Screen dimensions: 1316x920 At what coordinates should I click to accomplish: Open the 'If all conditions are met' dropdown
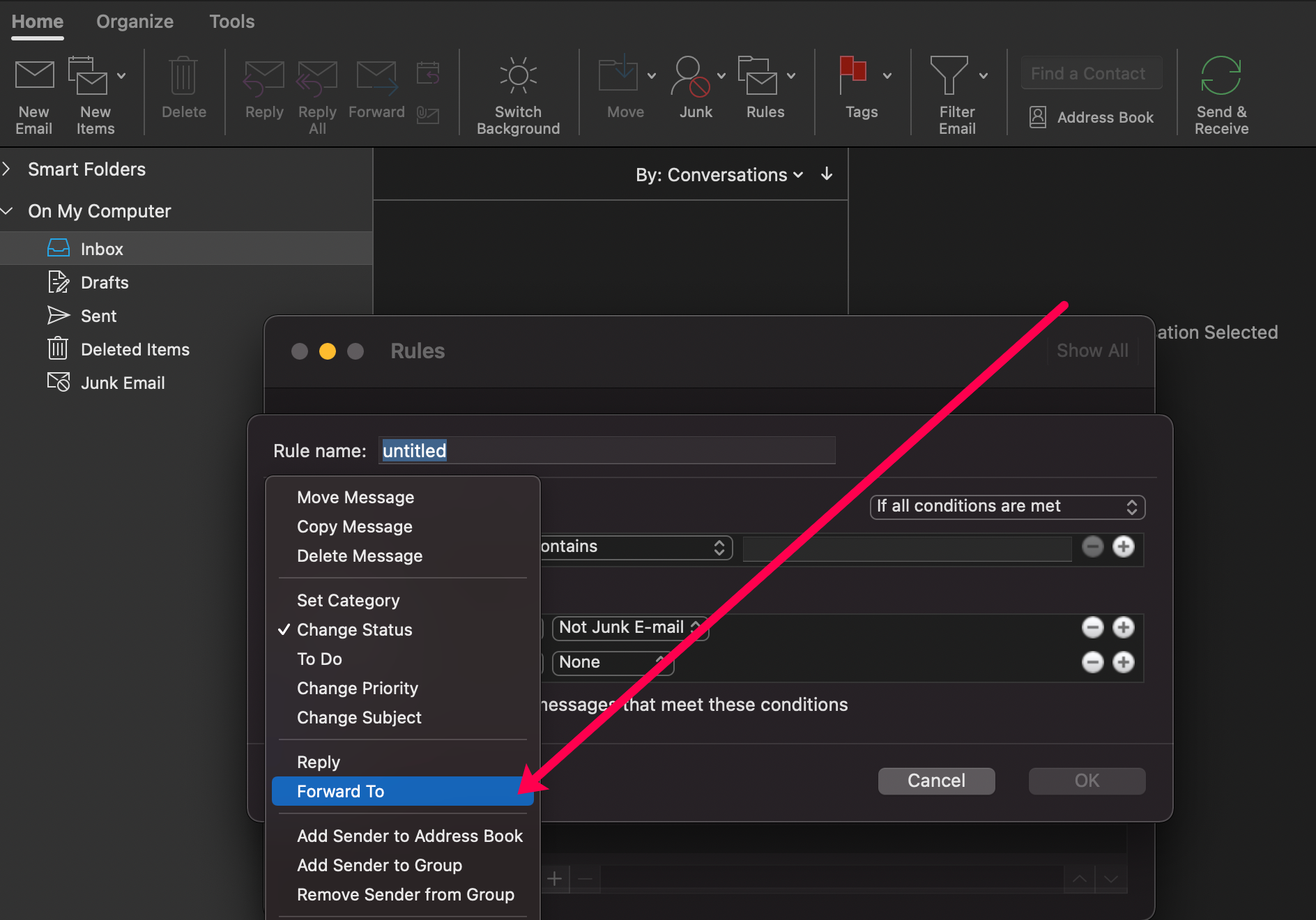1007,507
